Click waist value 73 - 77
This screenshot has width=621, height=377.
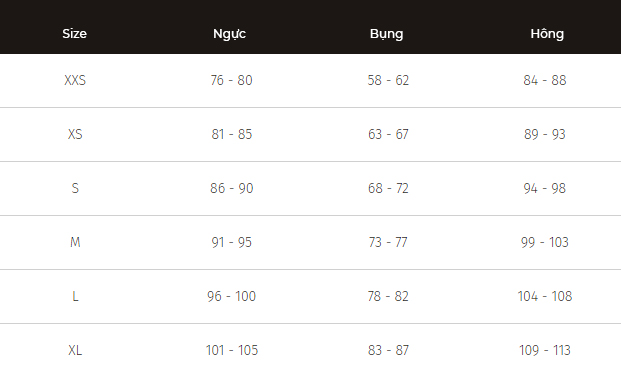coord(388,242)
